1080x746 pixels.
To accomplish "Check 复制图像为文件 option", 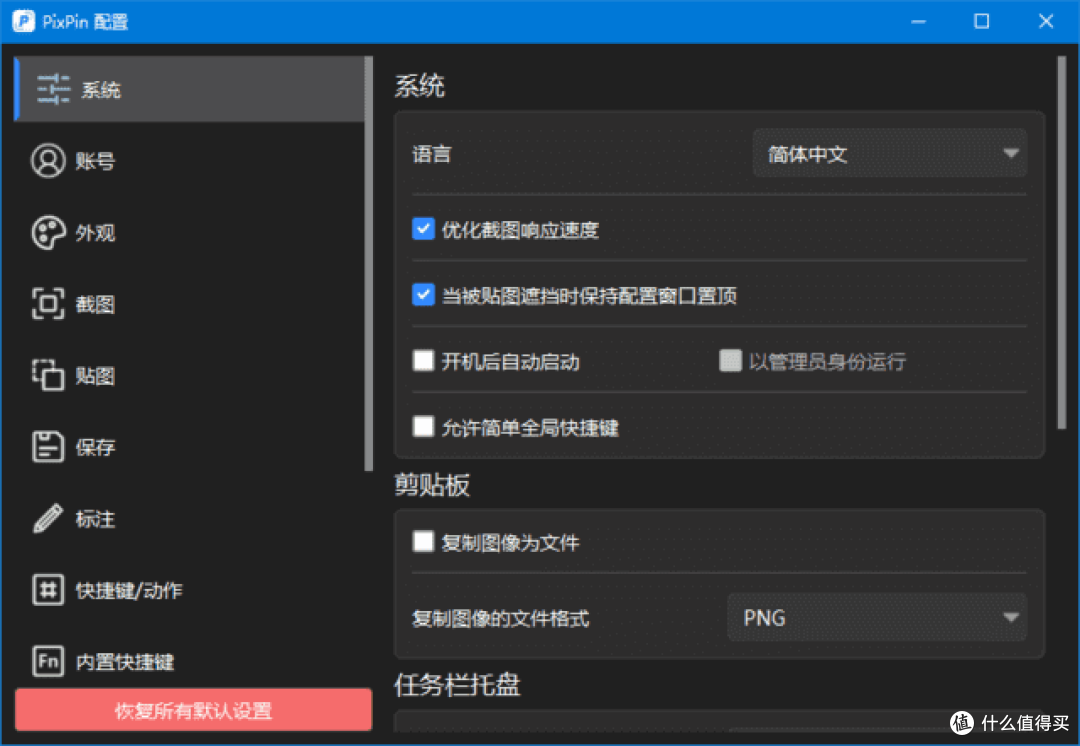I will 423,541.
